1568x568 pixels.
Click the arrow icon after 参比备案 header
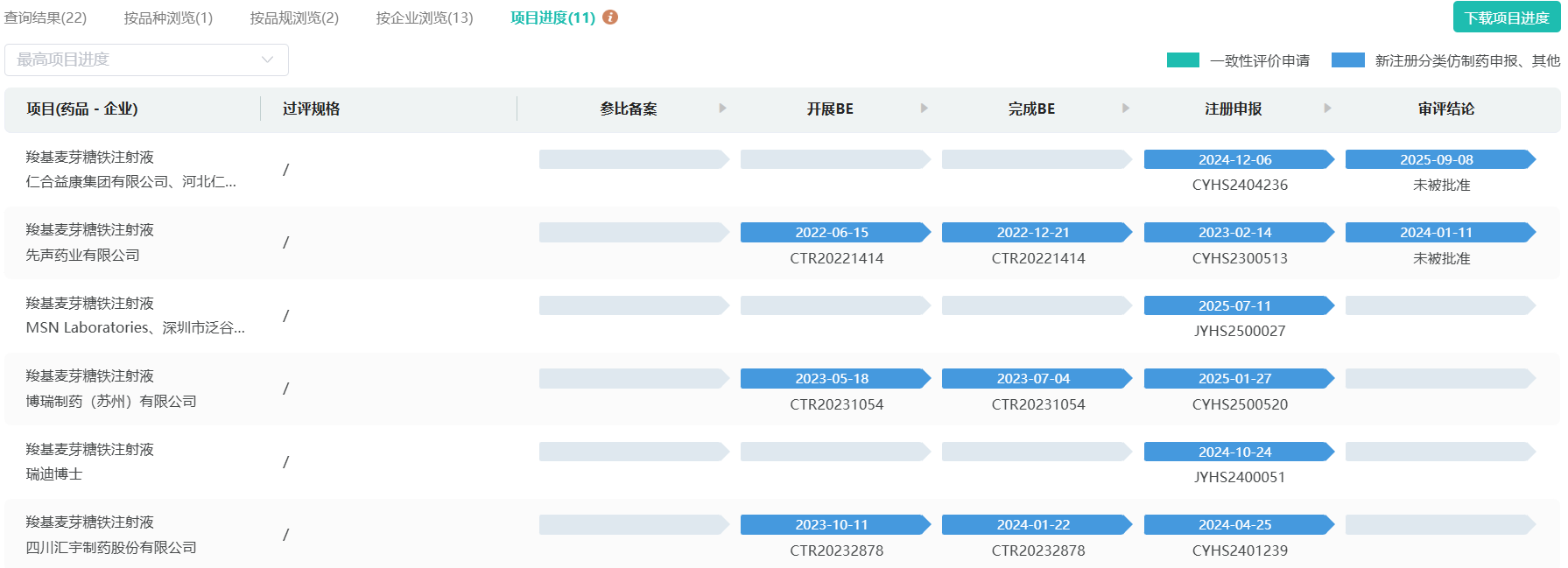[722, 109]
